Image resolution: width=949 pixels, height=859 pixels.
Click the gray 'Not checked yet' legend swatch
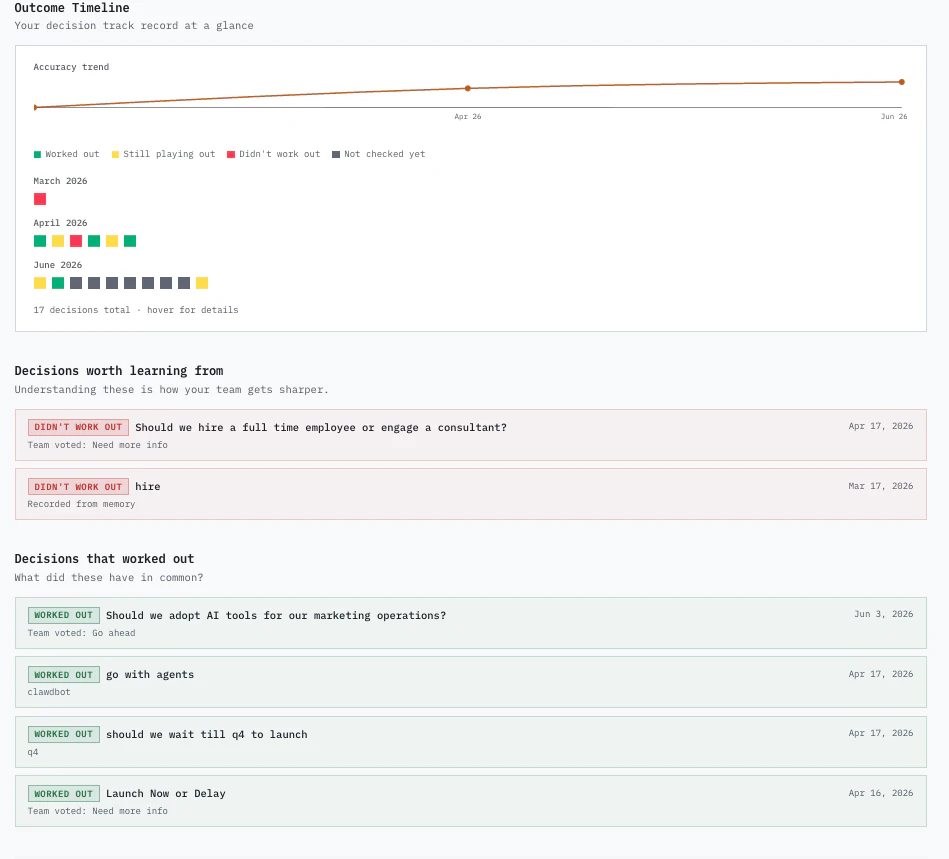click(x=336, y=154)
